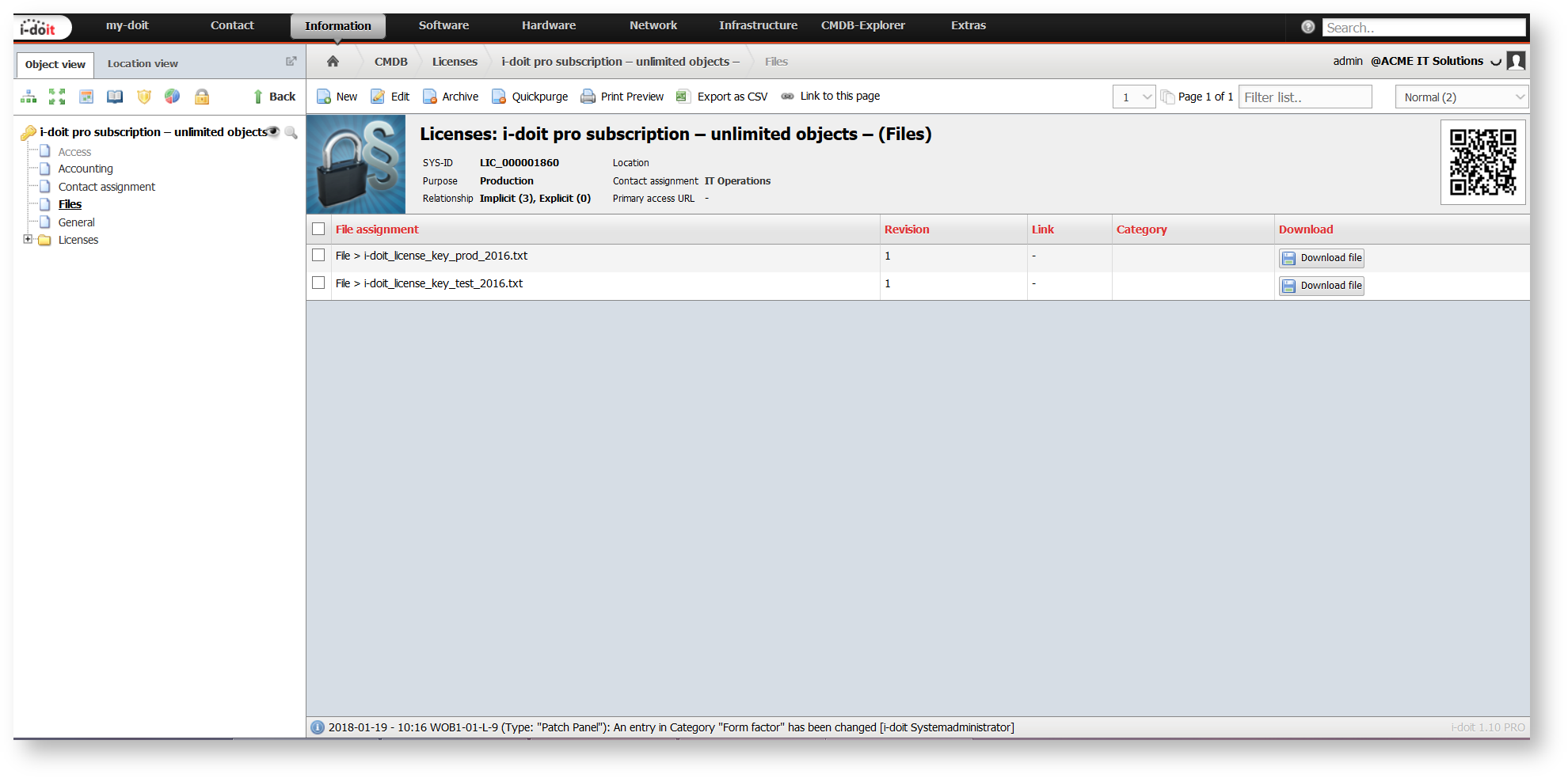The height and width of the screenshot is (778, 1568).
Task: Expand the Licenses folder in tree
Action: coord(28,239)
